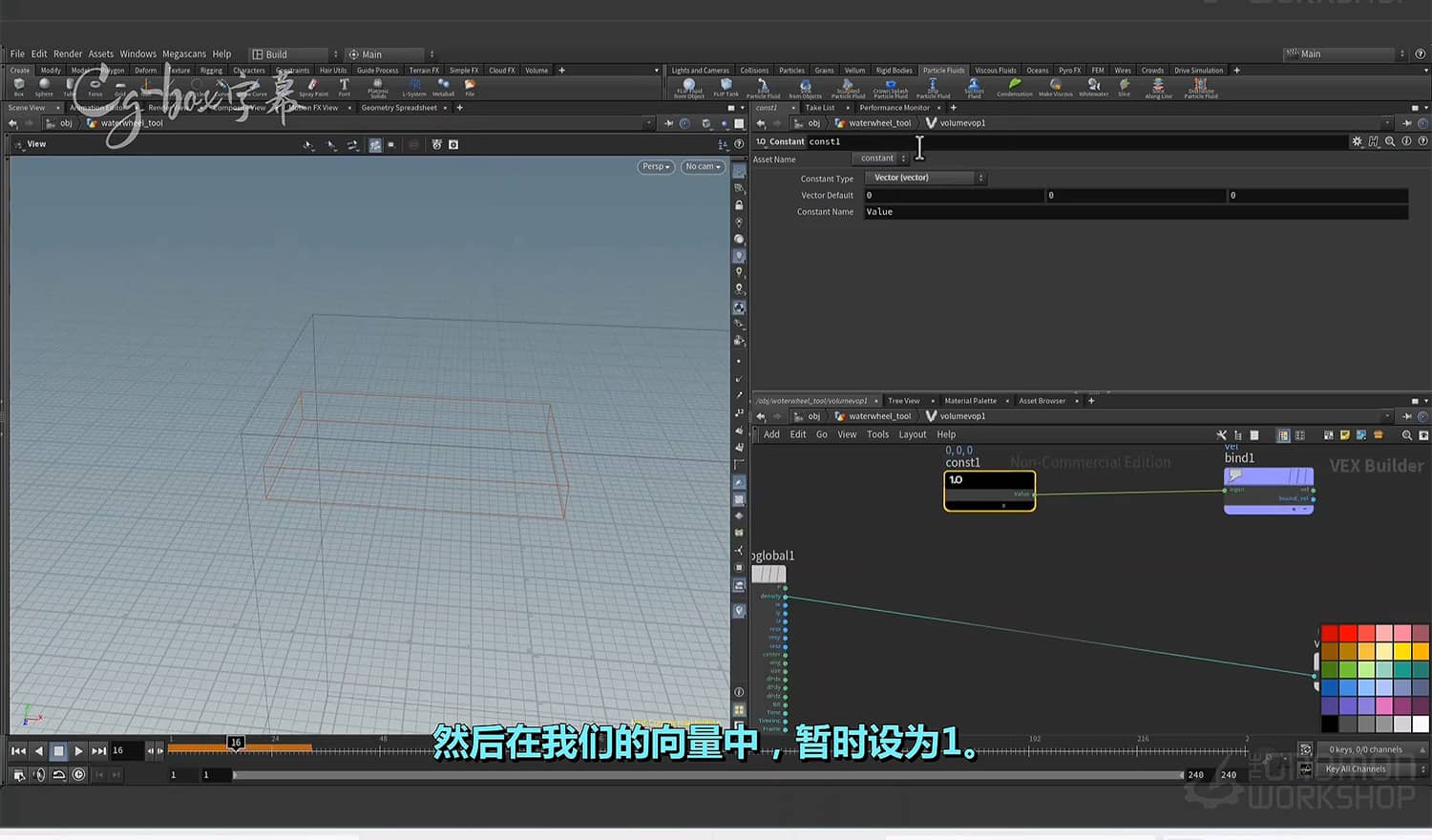The width and height of the screenshot is (1432, 840).
Task: Open the search icon in the VEX Builder toolbar
Action: 1406,435
